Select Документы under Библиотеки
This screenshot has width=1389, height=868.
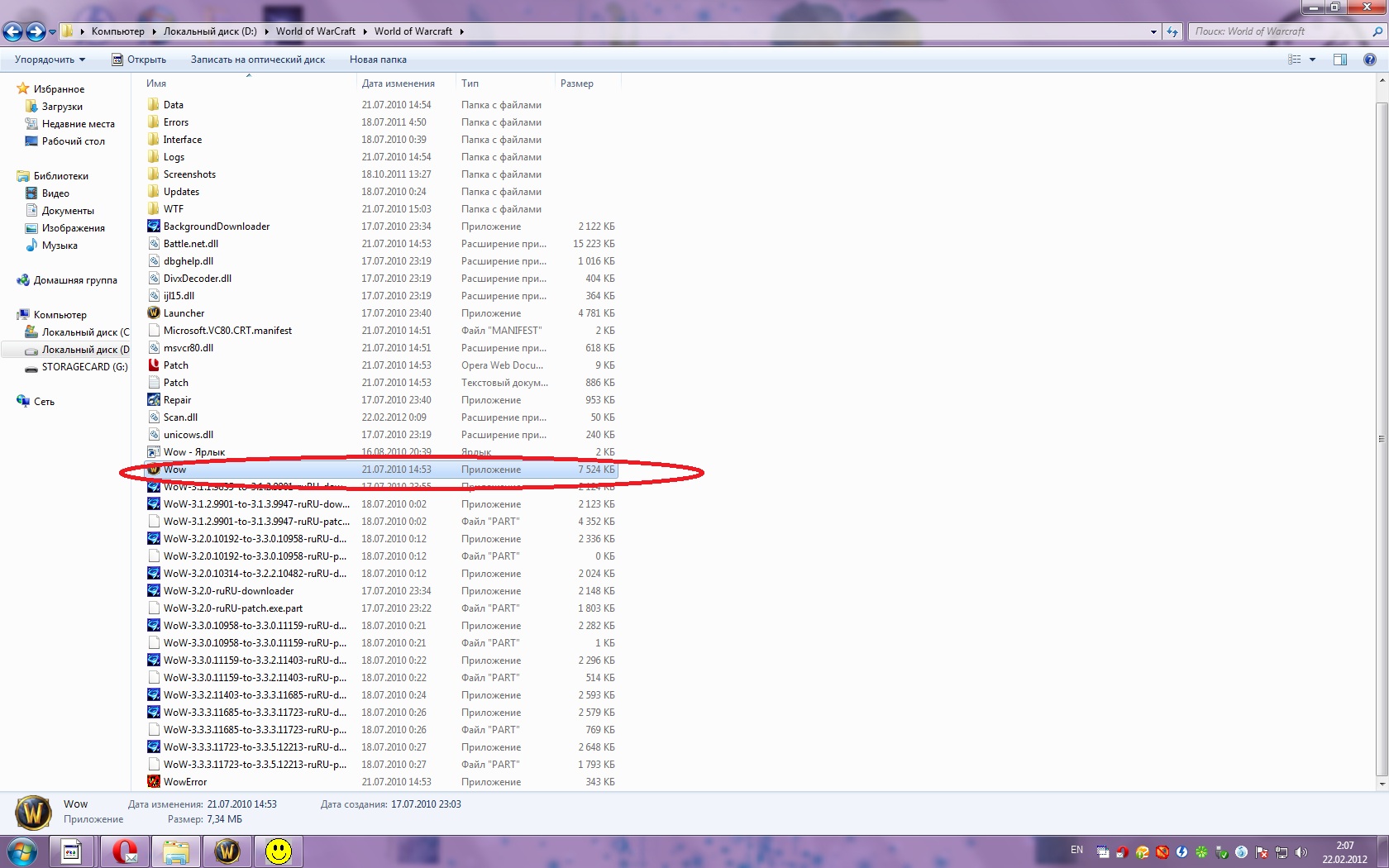tap(68, 211)
